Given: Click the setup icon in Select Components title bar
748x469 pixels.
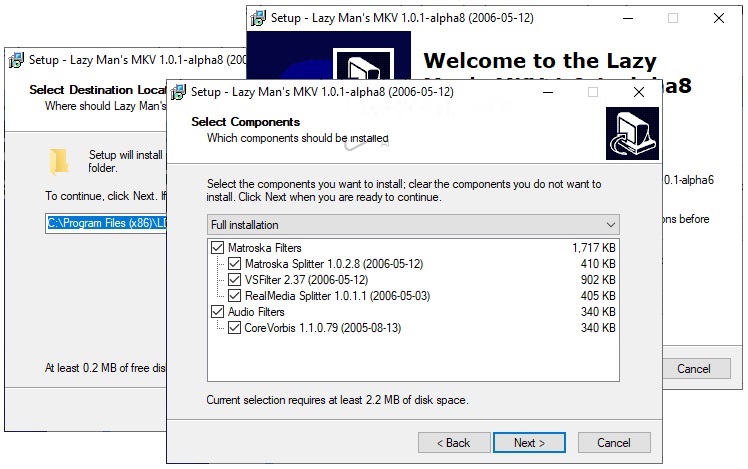Looking at the screenshot, I should pyautogui.click(x=179, y=92).
